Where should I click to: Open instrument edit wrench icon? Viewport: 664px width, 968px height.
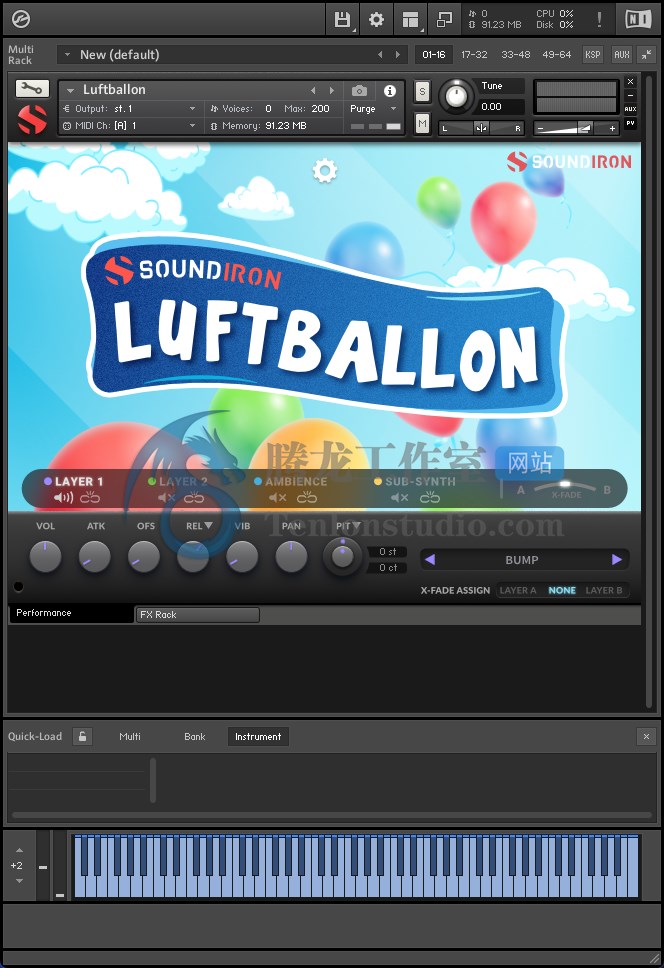[32, 88]
